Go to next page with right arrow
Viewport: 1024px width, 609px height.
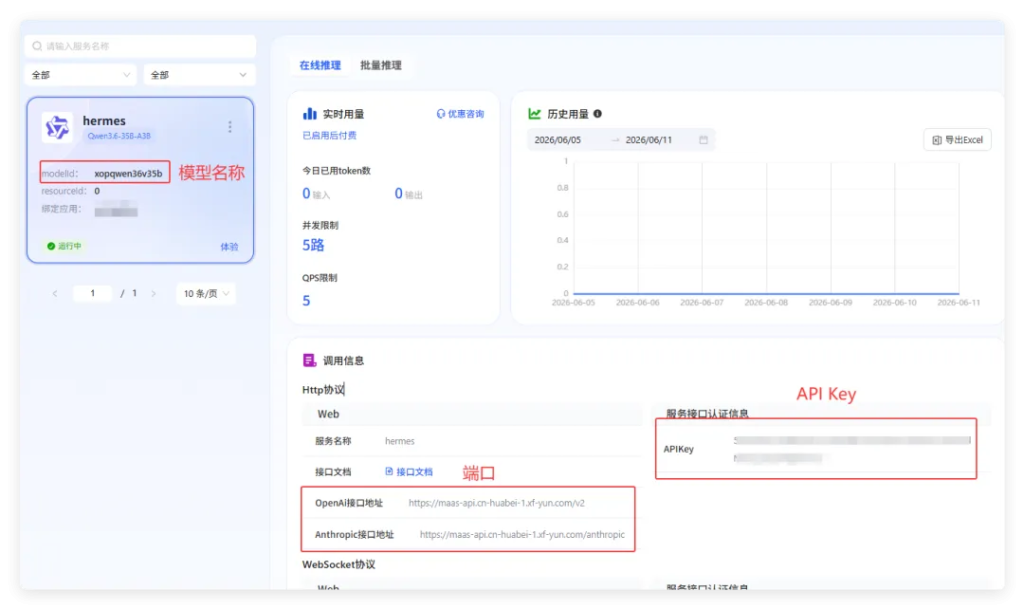[x=153, y=294]
